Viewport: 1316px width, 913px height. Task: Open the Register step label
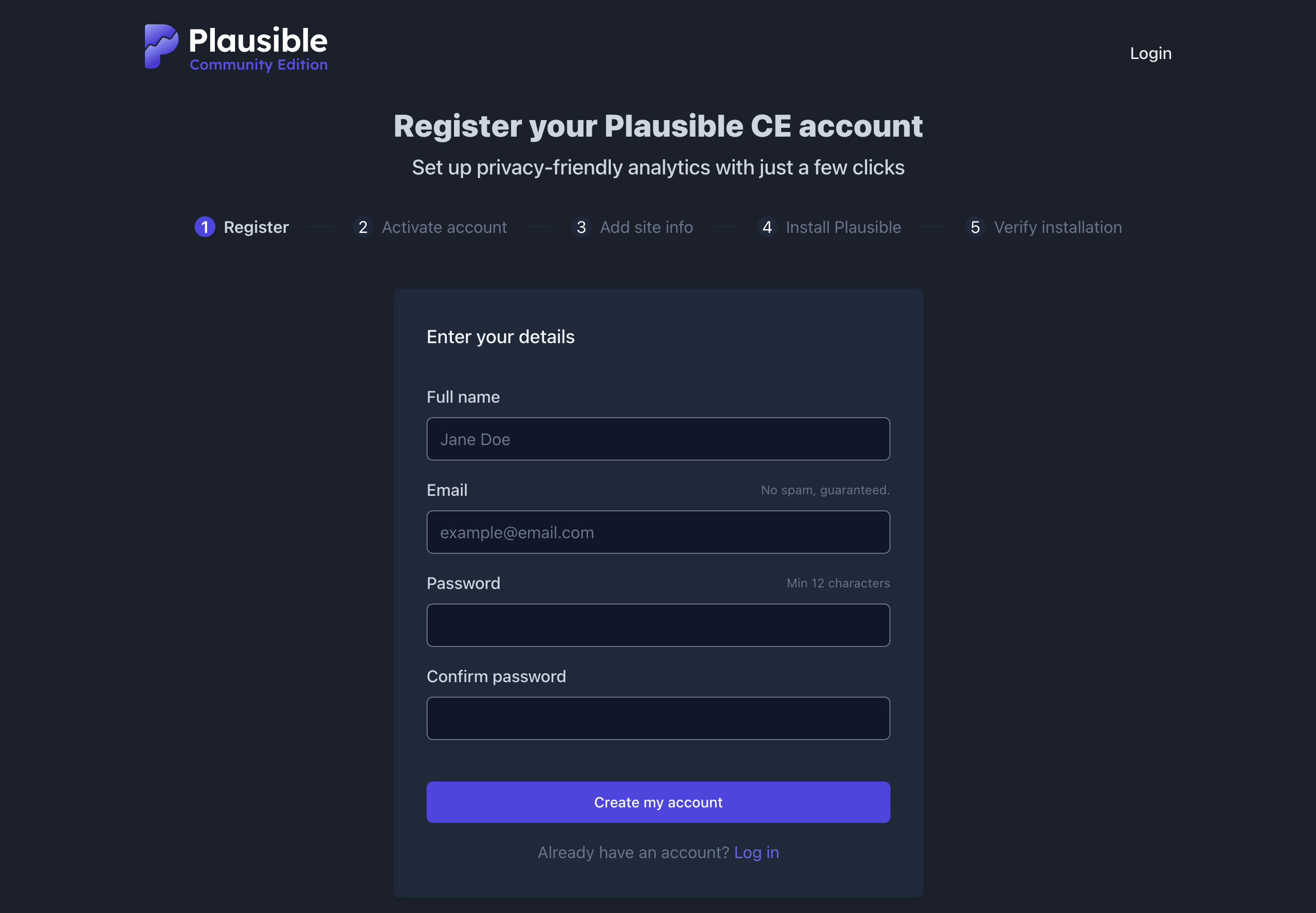(x=256, y=227)
